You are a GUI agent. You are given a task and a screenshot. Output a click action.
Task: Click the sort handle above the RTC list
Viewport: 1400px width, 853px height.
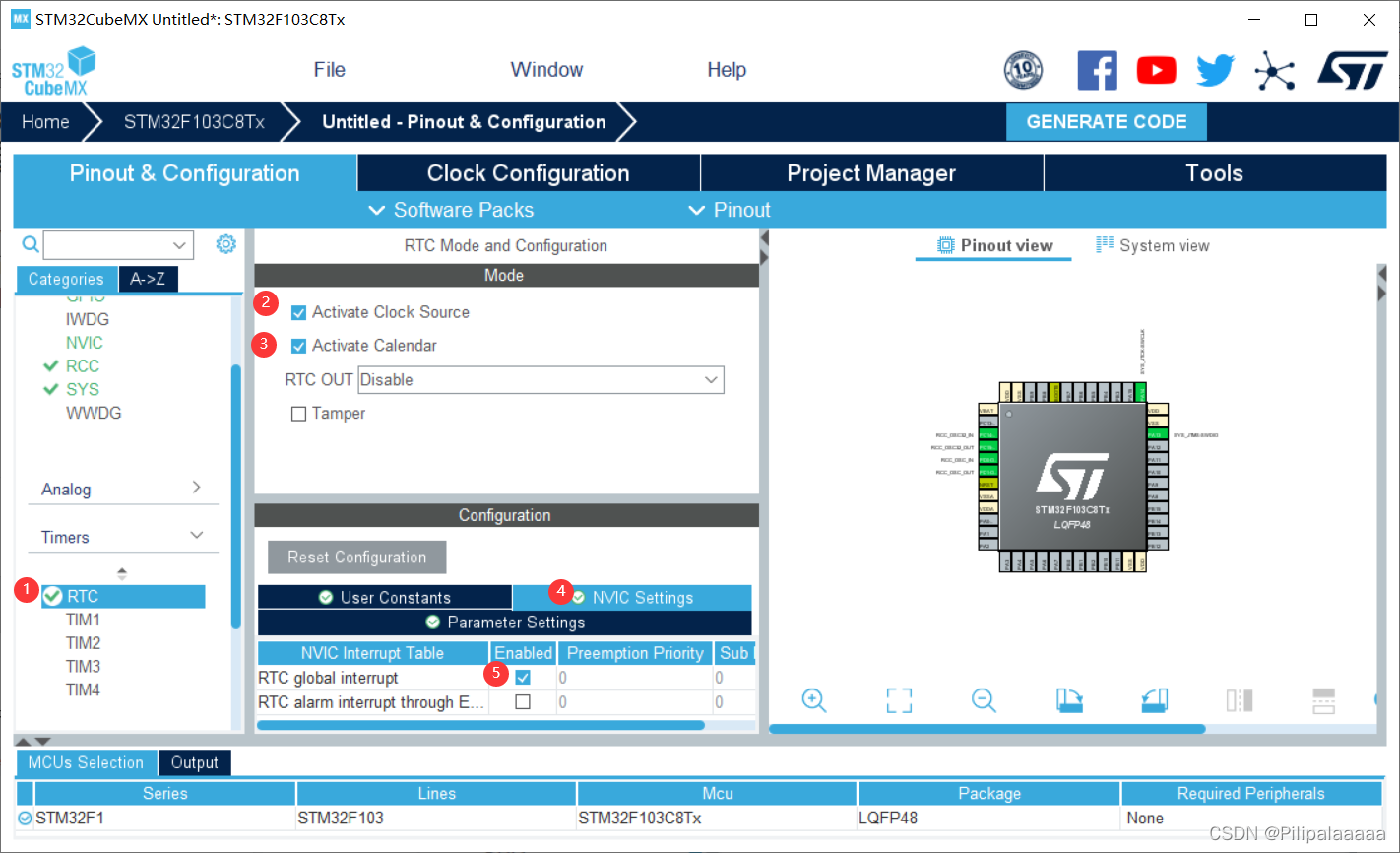click(x=122, y=573)
